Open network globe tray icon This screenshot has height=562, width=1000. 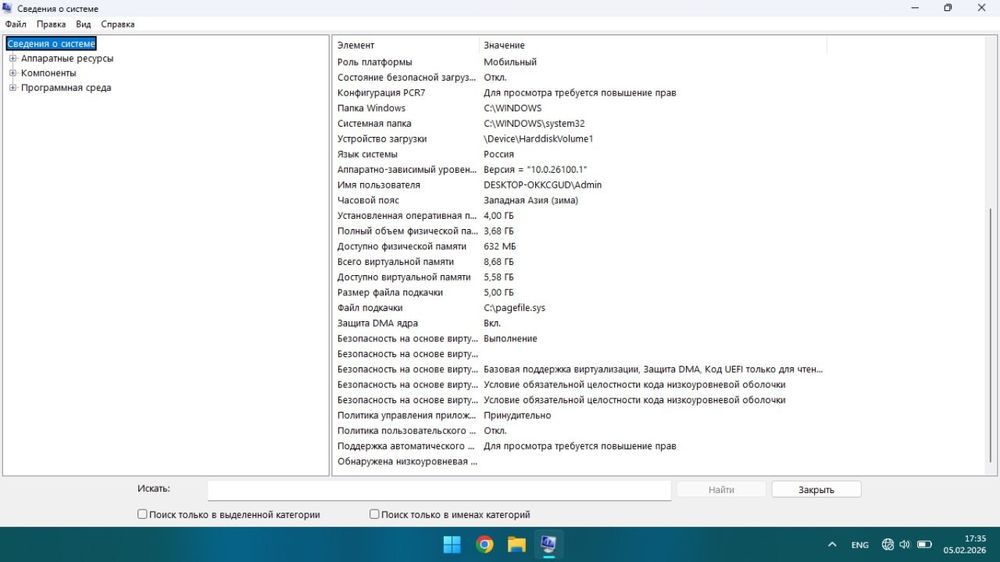pos(887,544)
